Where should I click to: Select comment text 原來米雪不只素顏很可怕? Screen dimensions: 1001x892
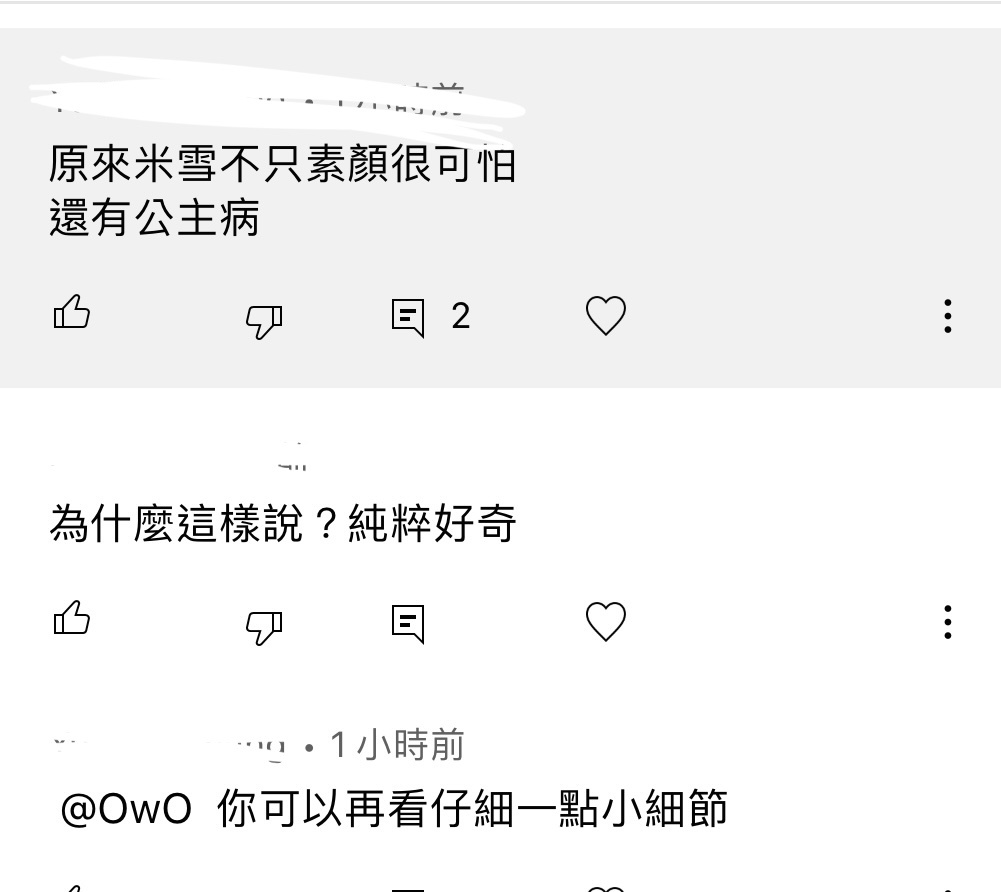[282, 164]
